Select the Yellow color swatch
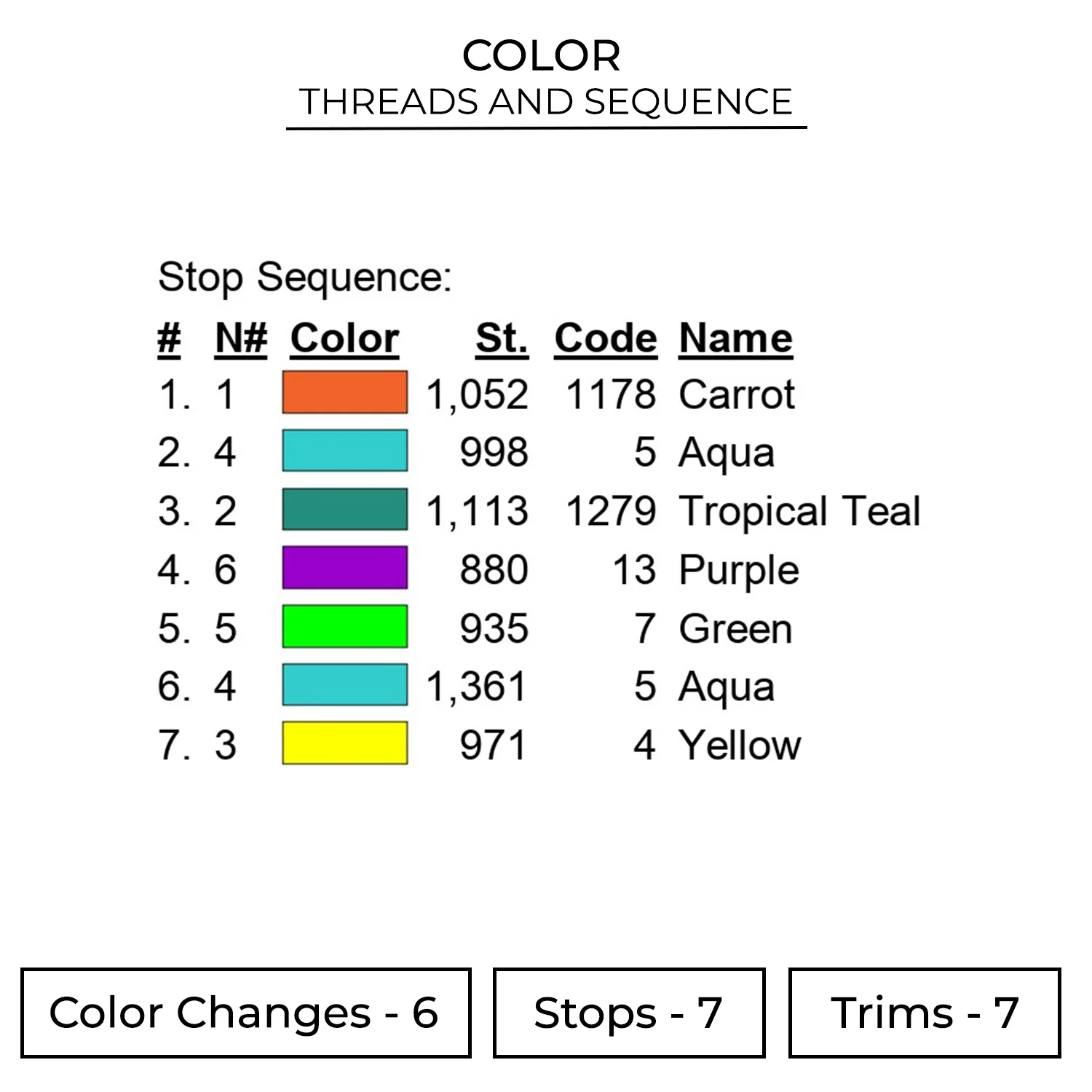This screenshot has height=1092, width=1092. [x=344, y=743]
